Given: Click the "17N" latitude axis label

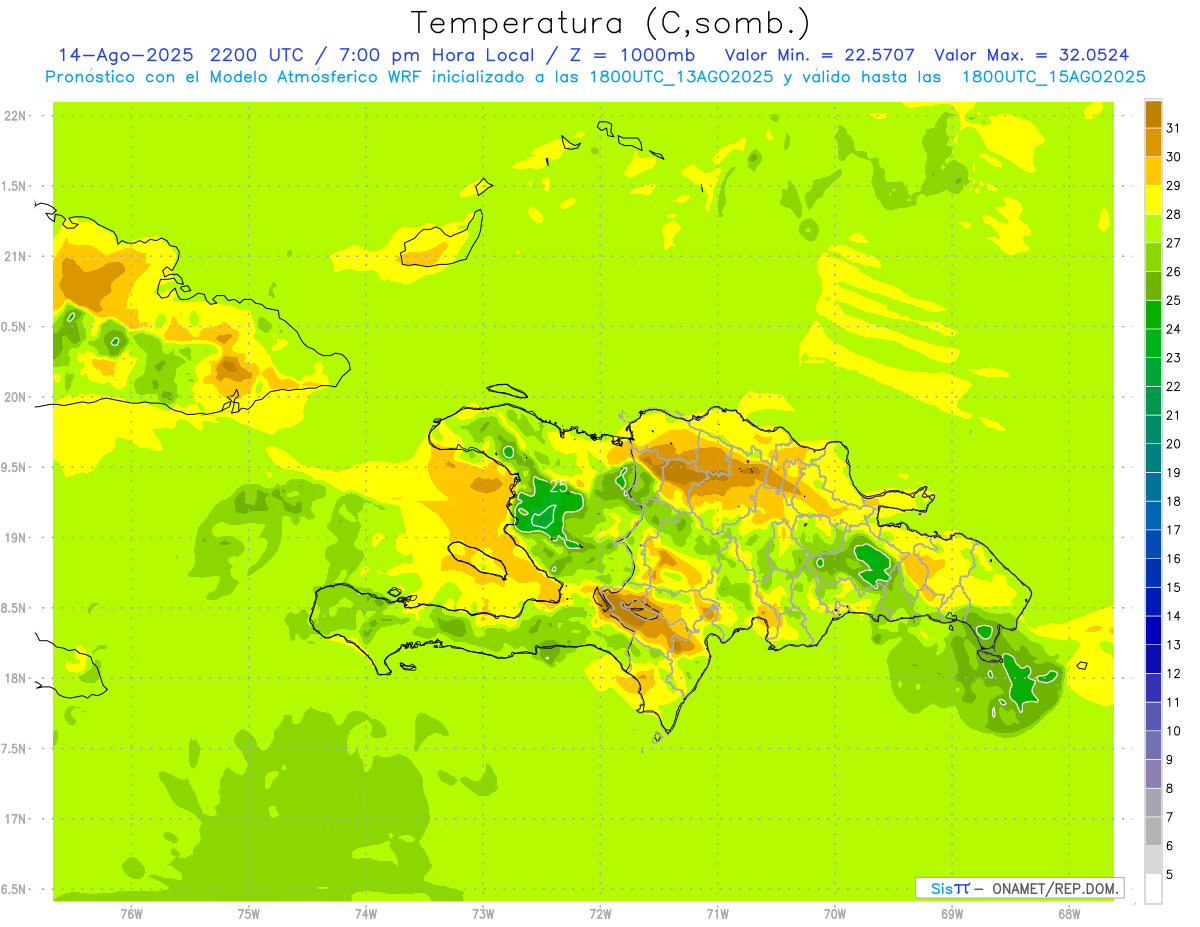Looking at the screenshot, I should (x=16, y=819).
